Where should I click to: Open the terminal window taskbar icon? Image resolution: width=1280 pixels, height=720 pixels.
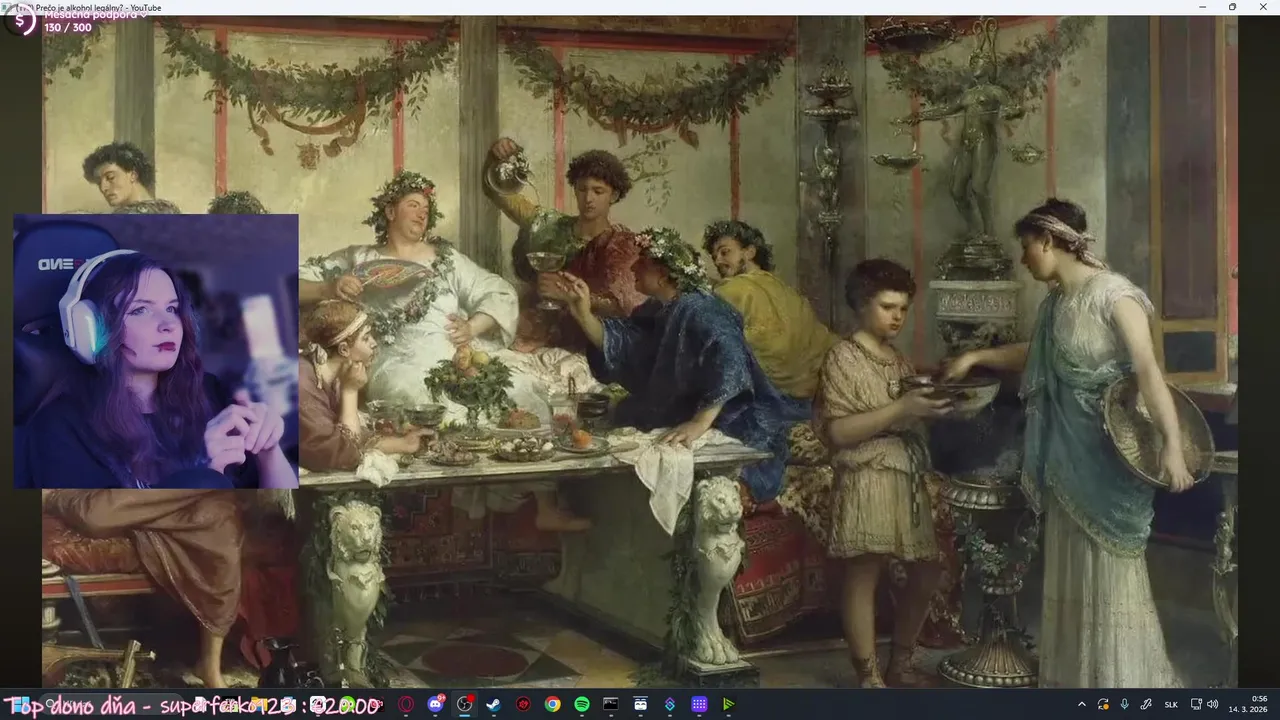point(610,704)
